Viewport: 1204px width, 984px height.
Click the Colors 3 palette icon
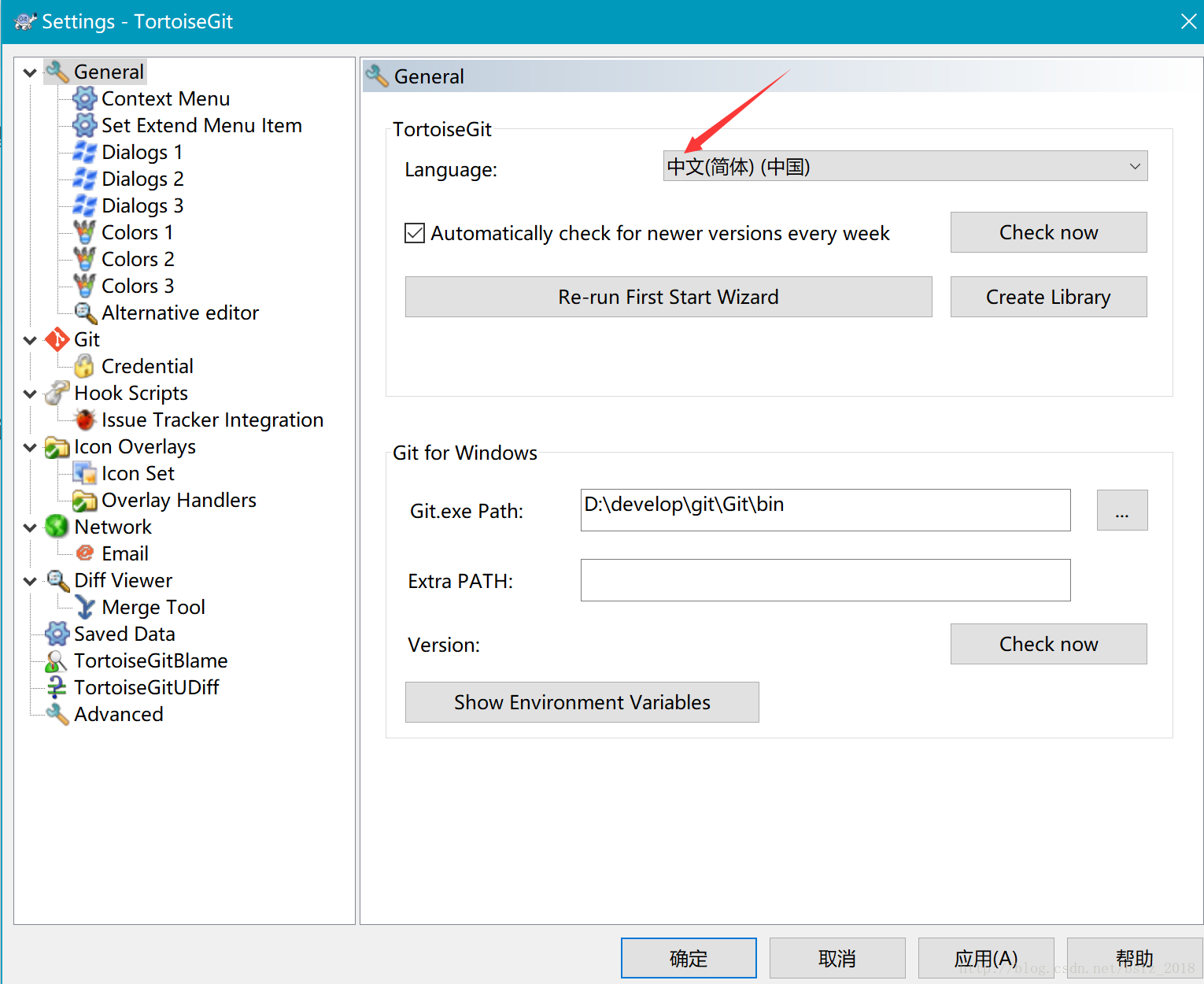pyautogui.click(x=84, y=286)
